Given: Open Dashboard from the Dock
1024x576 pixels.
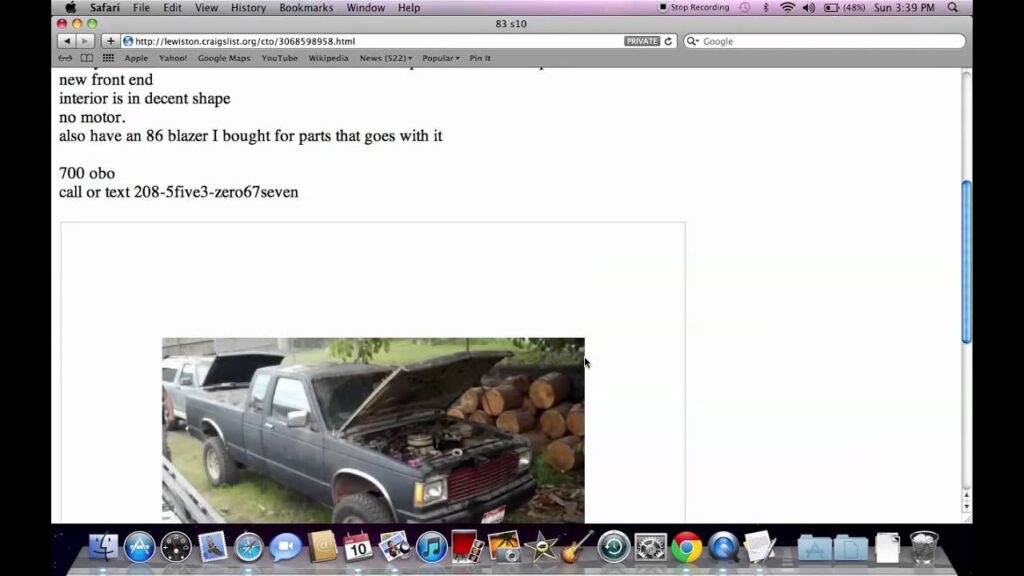Looking at the screenshot, I should (176, 547).
